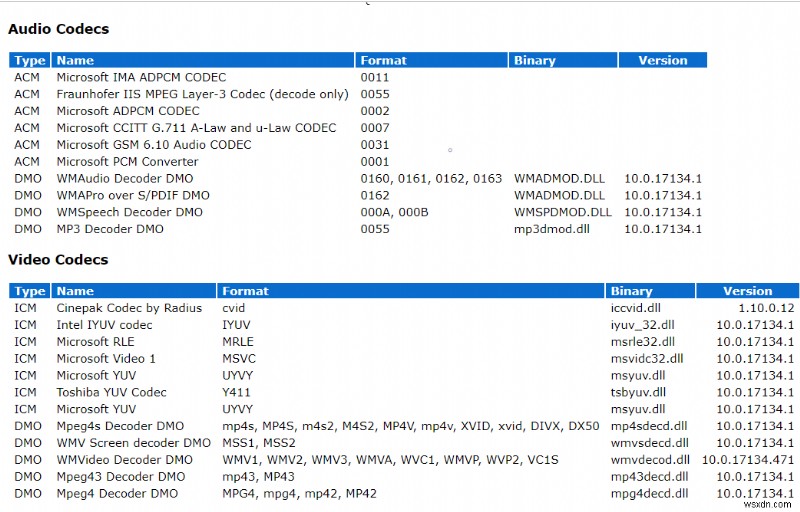This screenshot has width=800, height=512.
Task: Click the Y411 format value
Action: (x=236, y=392)
